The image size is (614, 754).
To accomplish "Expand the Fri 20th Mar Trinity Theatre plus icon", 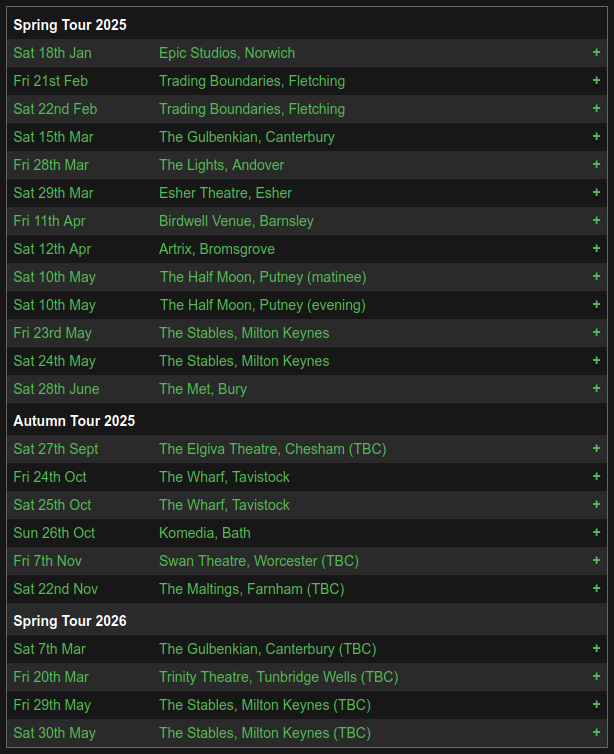I will [596, 676].
